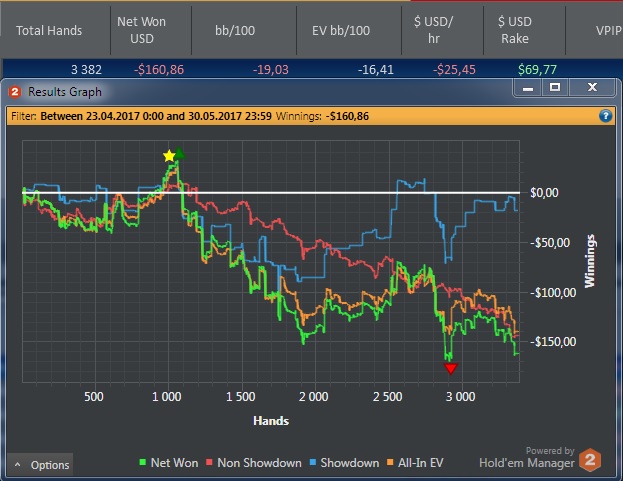Click the 2 500 hands axis label
Image resolution: width=623 pixels, height=481 pixels.
(x=387, y=397)
